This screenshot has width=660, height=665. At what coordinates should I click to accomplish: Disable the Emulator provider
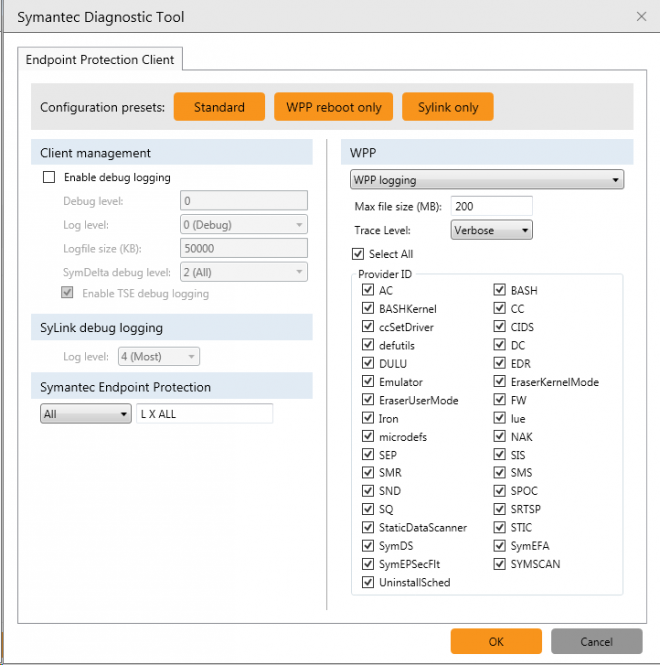[368, 381]
